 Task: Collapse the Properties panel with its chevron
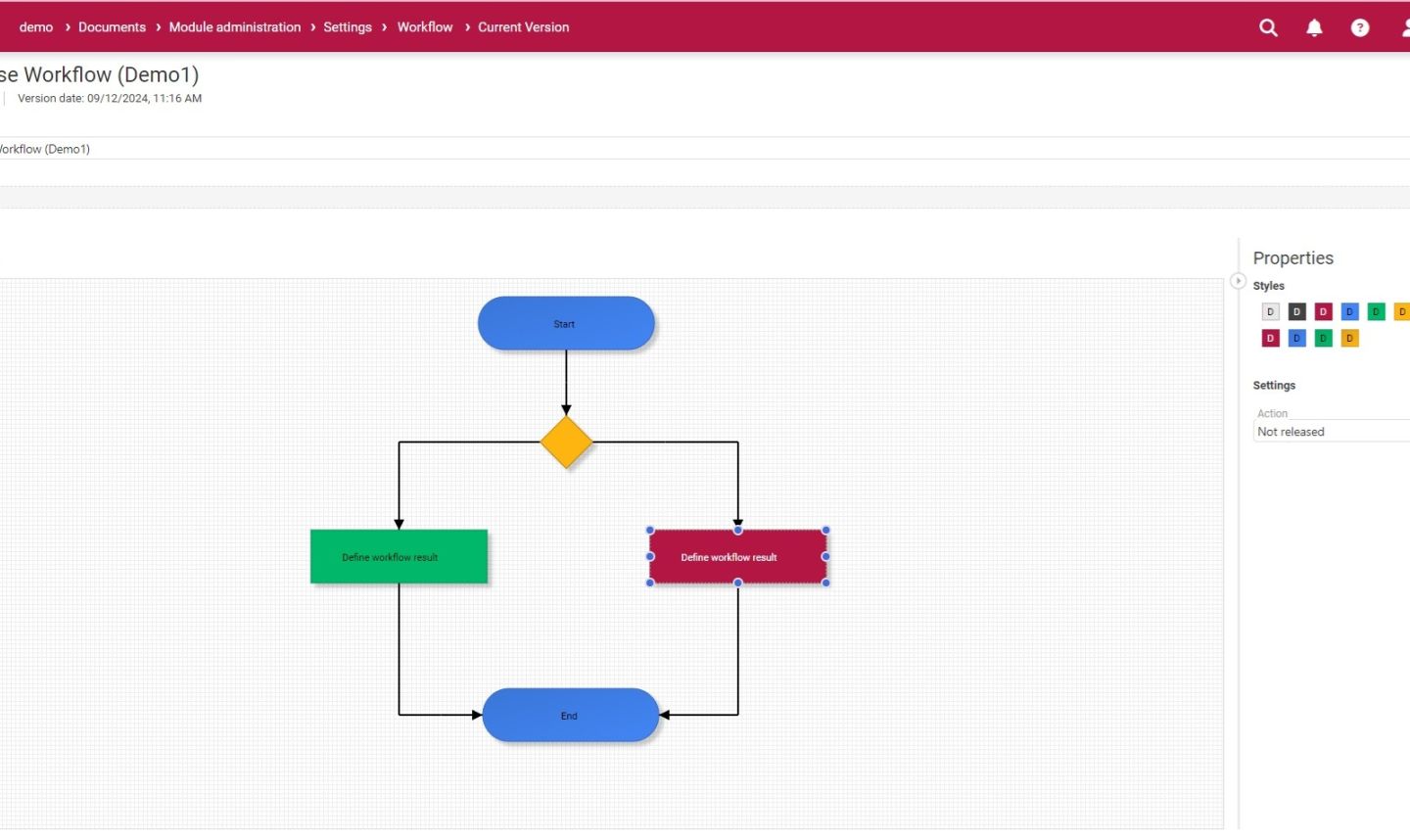coord(1238,281)
